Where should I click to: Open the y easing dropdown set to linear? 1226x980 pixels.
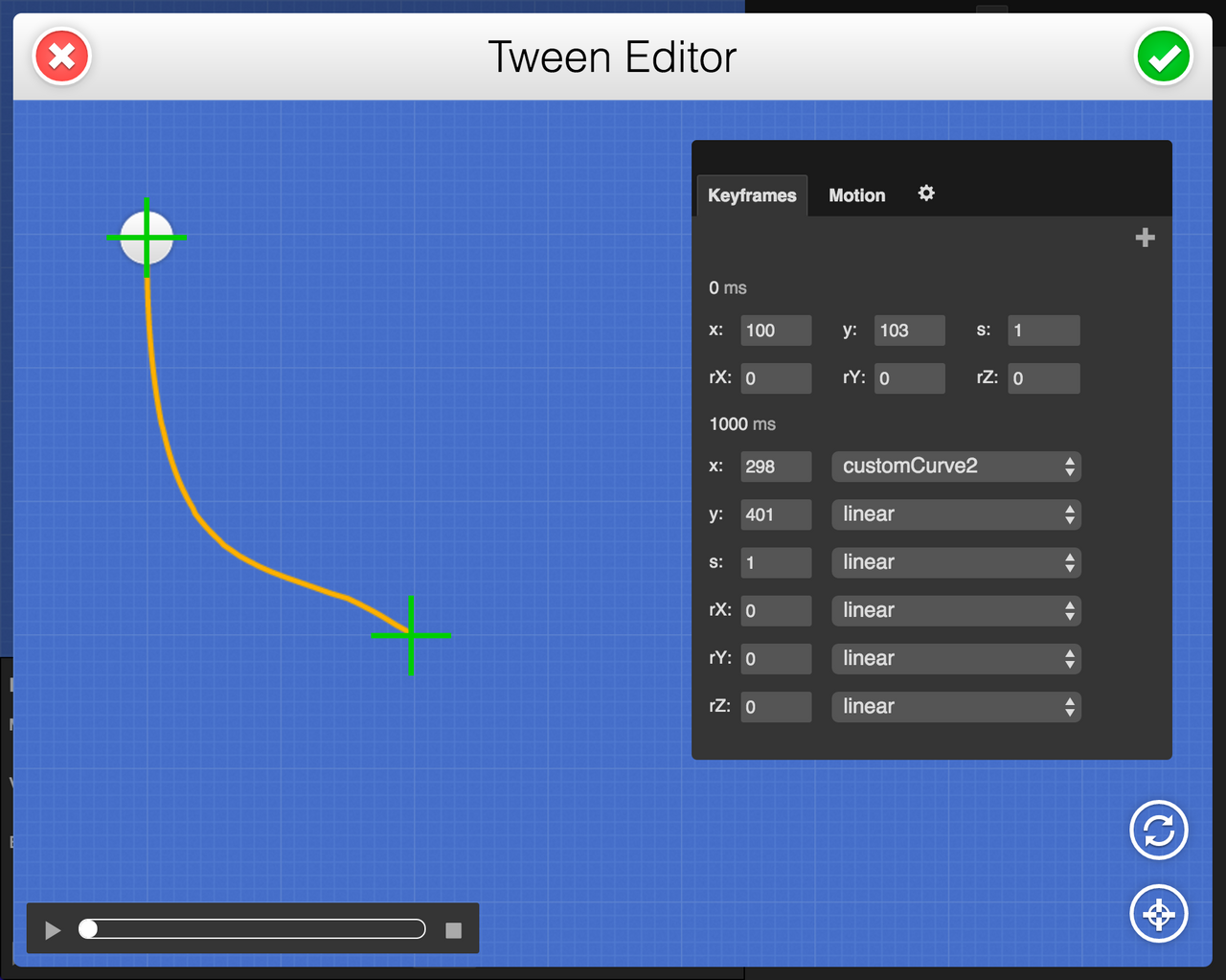957,514
